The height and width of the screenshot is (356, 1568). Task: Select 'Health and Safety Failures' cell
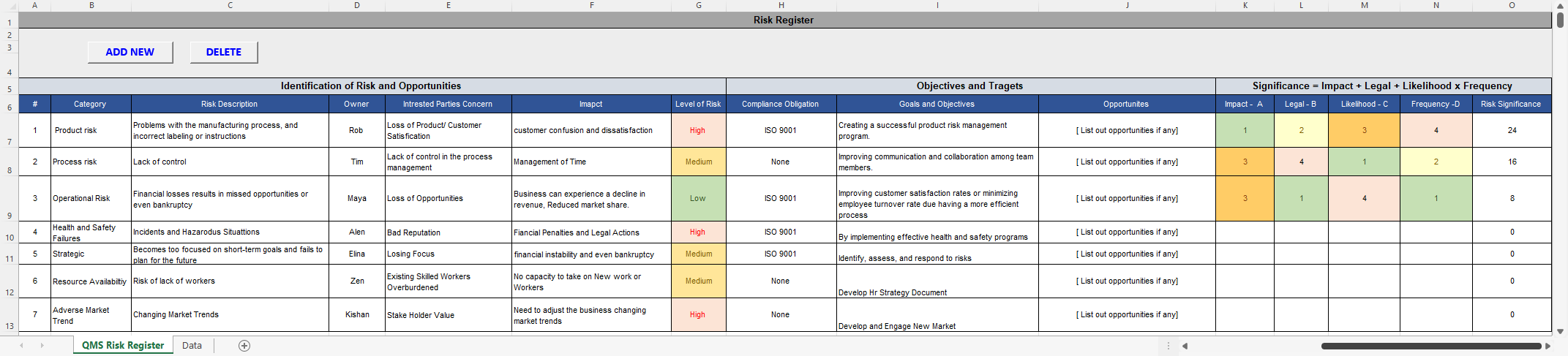coord(91,232)
